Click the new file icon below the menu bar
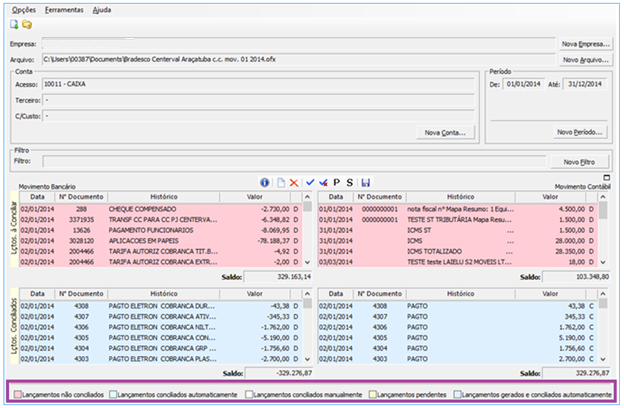The image size is (624, 408). pos(14,24)
